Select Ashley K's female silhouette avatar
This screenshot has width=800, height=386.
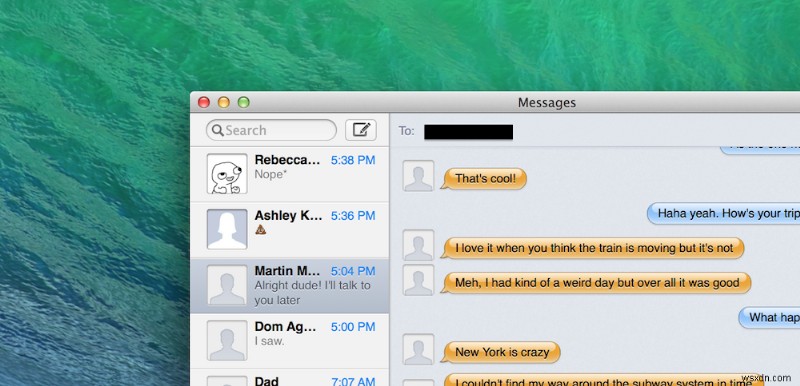coord(227,229)
